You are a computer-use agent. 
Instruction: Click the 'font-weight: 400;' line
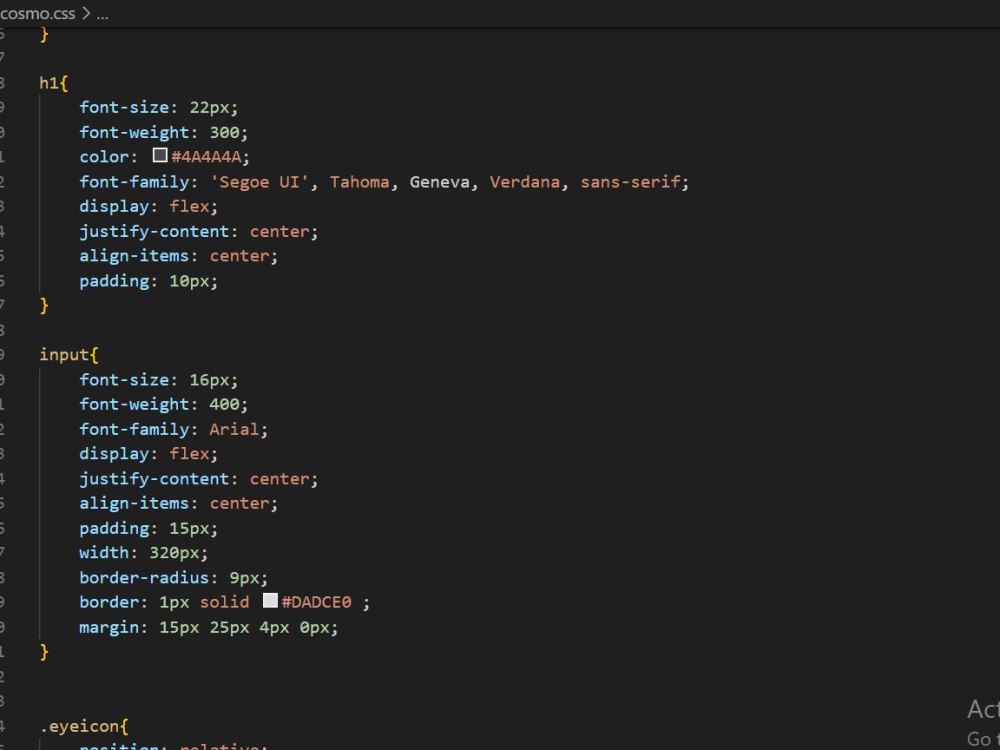coord(163,404)
